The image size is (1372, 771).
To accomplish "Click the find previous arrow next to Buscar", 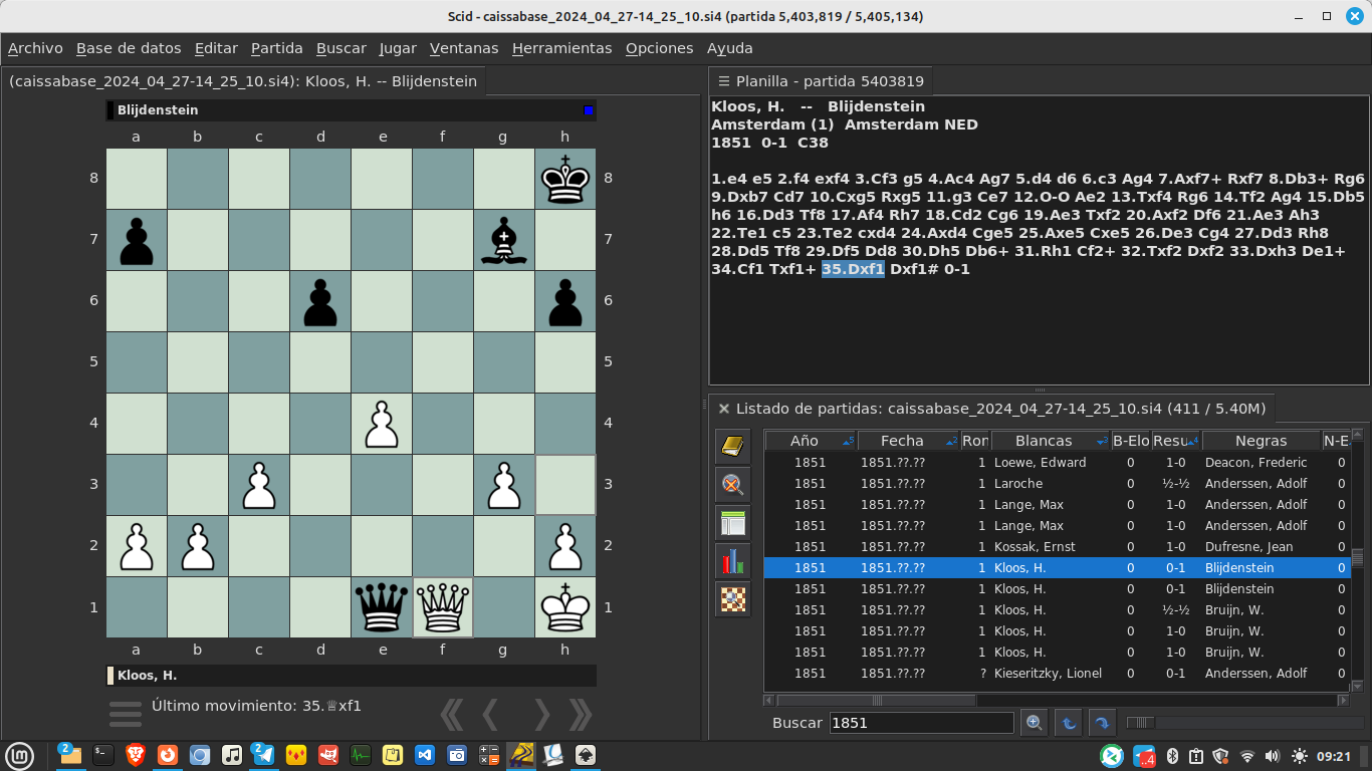I will 1068,723.
